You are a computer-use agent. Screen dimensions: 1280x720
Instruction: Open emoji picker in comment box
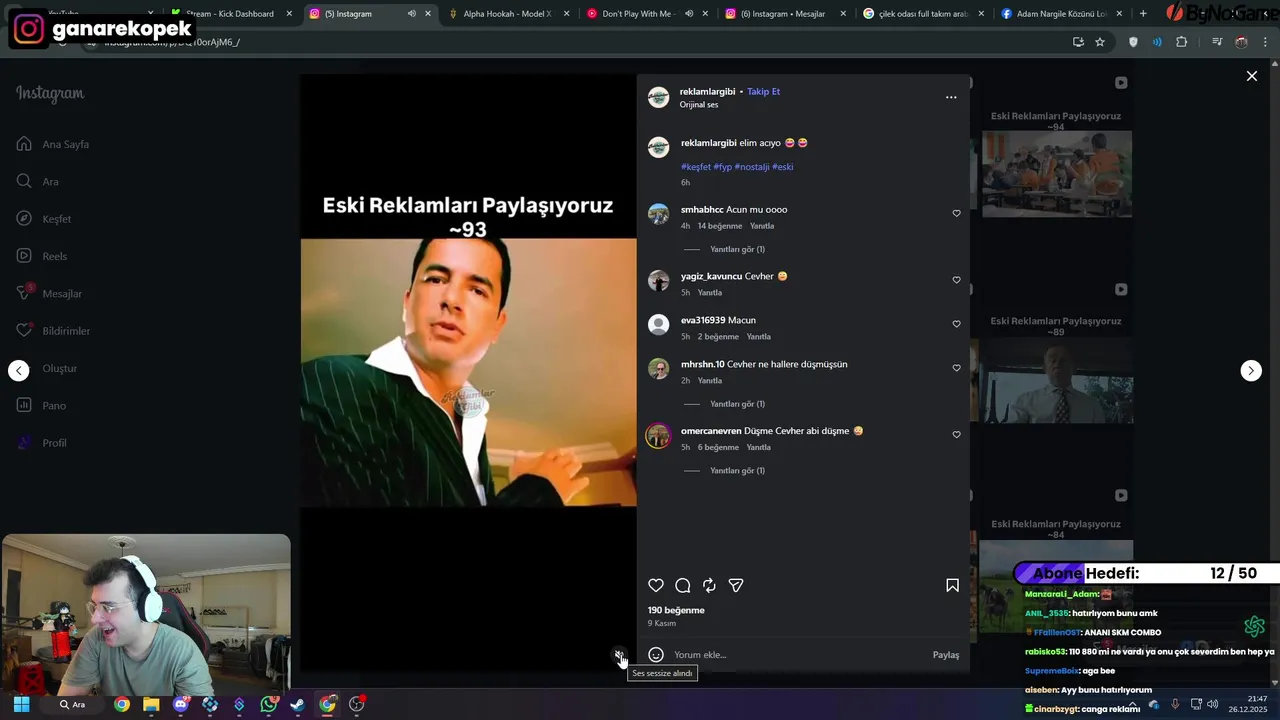coord(656,655)
